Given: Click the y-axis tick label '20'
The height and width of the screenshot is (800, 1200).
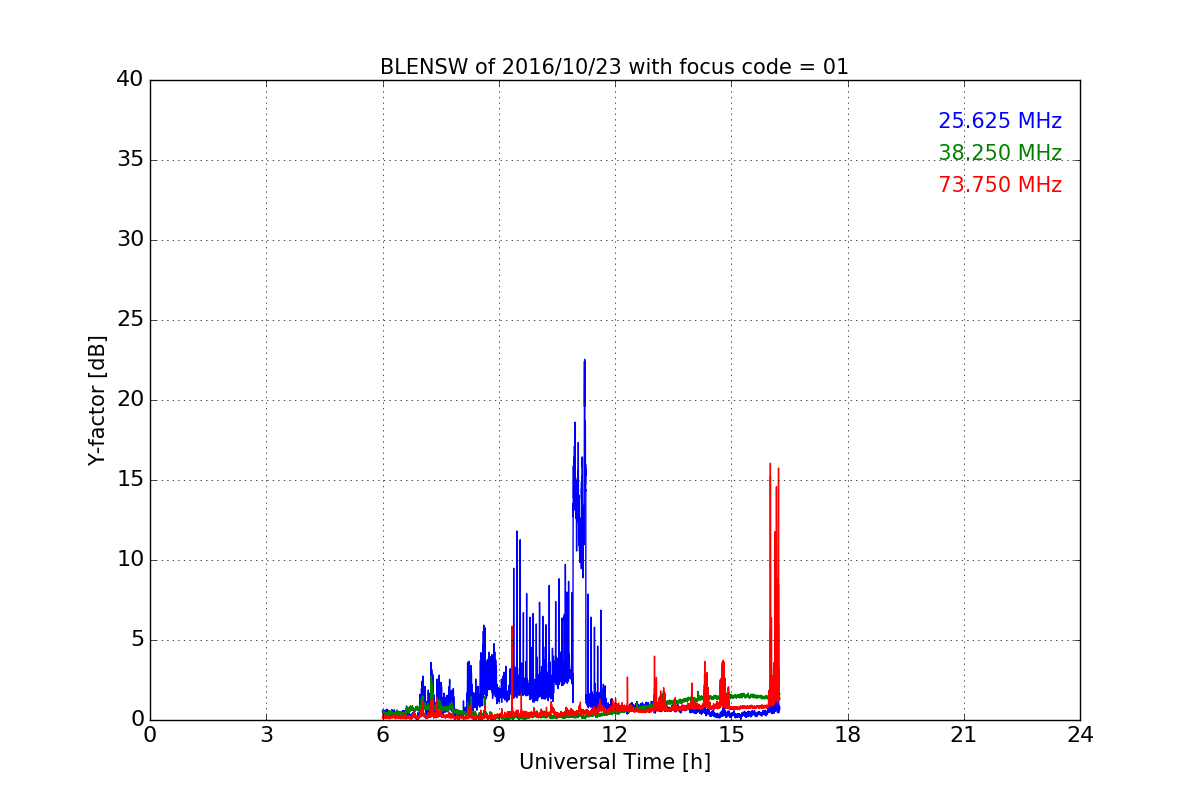Looking at the screenshot, I should point(130,400).
